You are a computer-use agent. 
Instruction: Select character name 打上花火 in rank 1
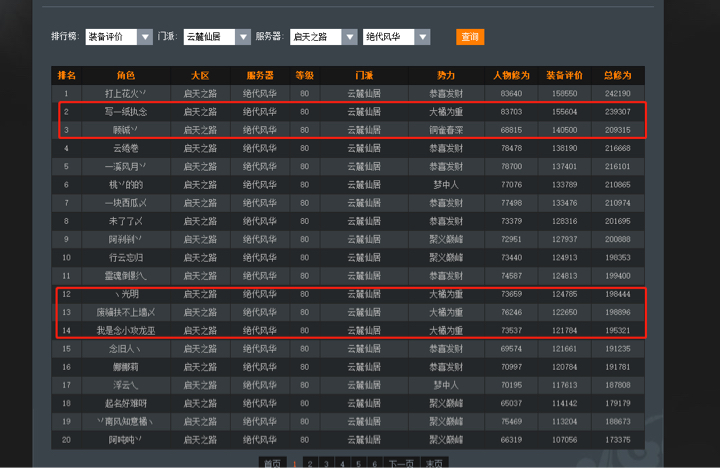click(x=125, y=94)
